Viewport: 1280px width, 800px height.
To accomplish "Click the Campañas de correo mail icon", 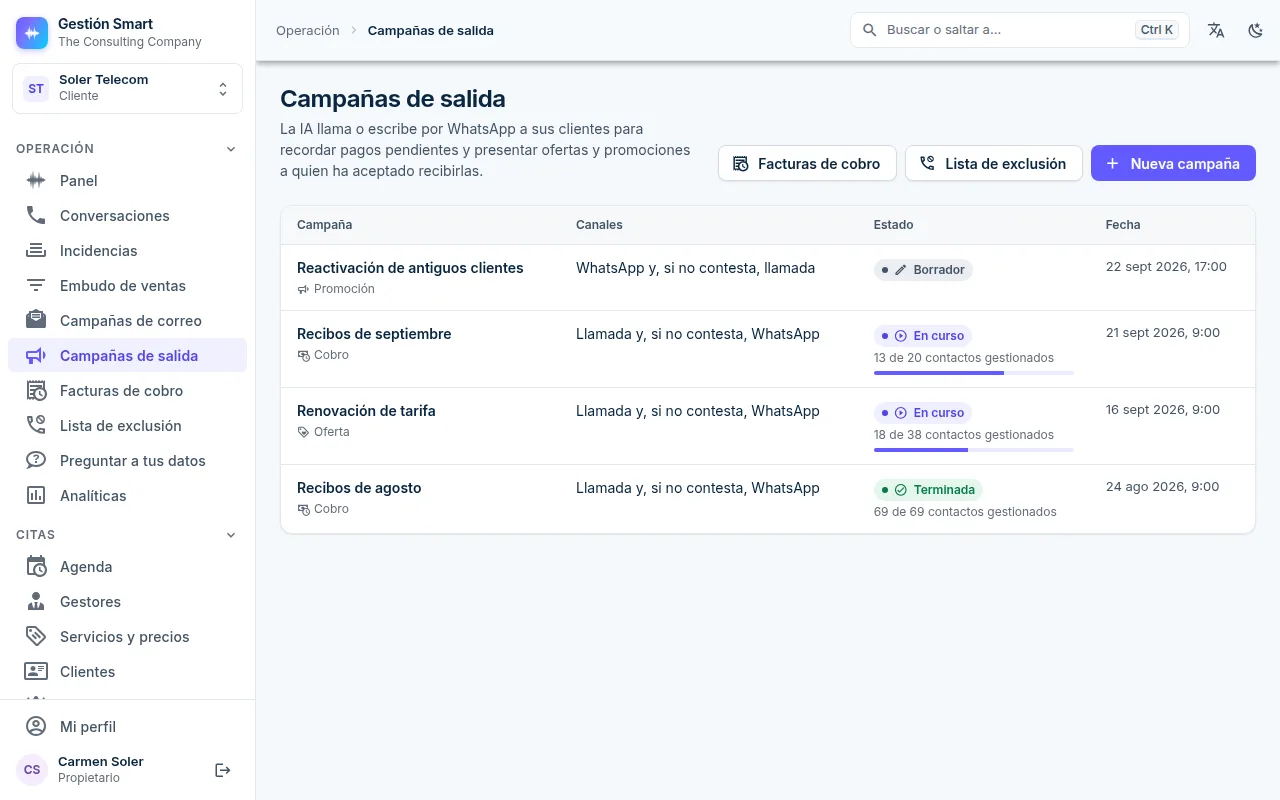I will 36,321.
